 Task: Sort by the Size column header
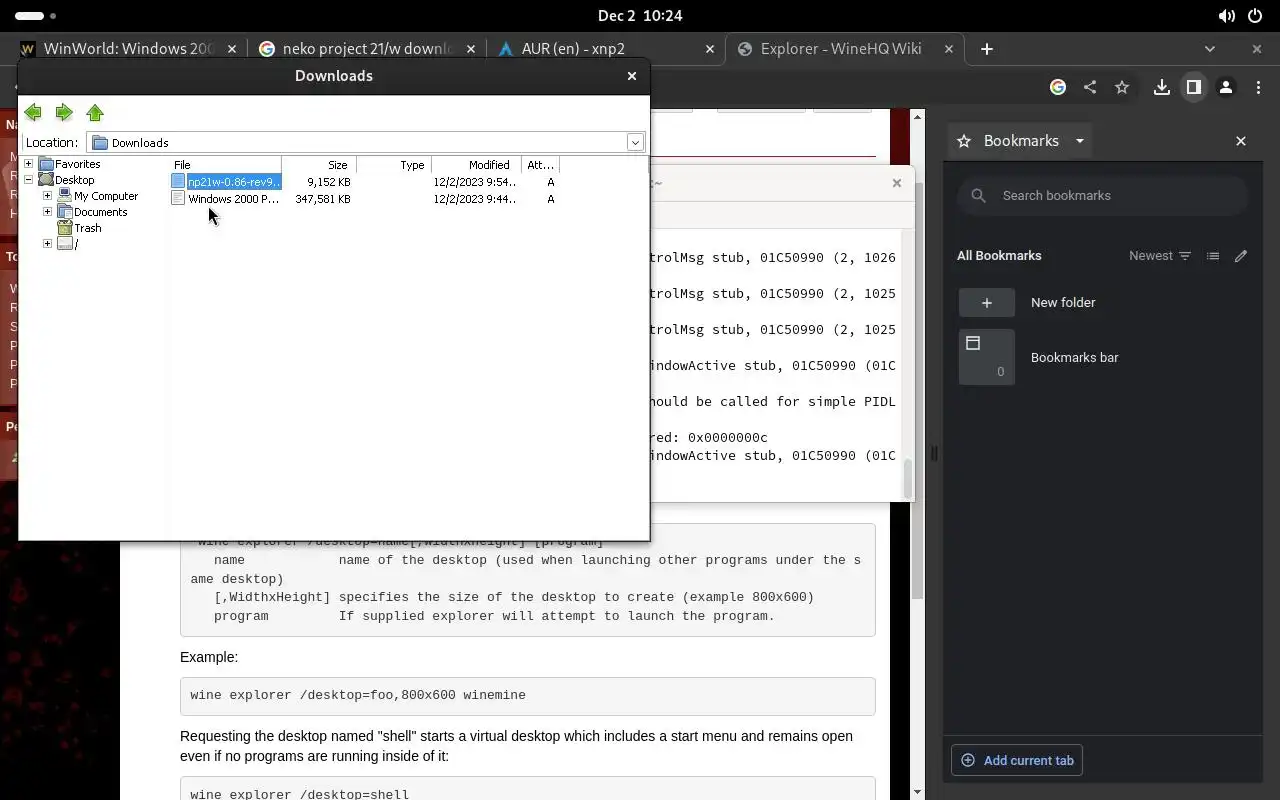[x=319, y=165]
